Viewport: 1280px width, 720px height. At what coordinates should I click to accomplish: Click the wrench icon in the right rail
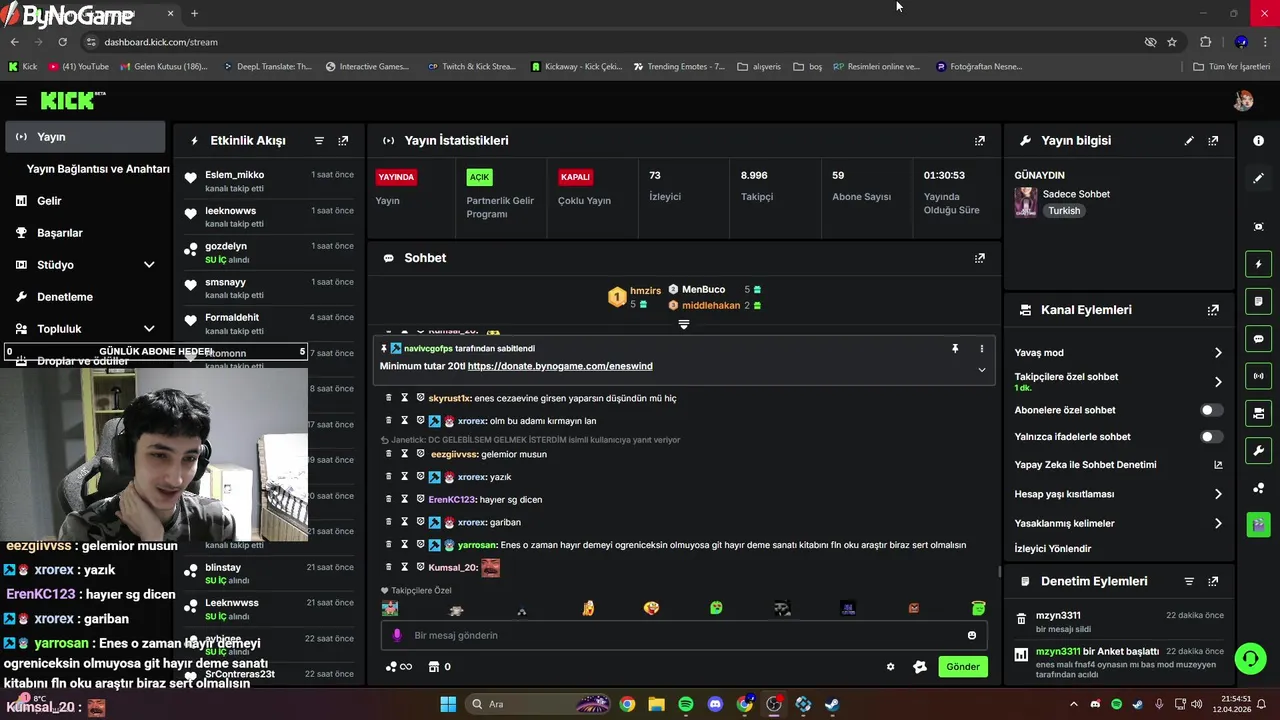(x=1259, y=451)
